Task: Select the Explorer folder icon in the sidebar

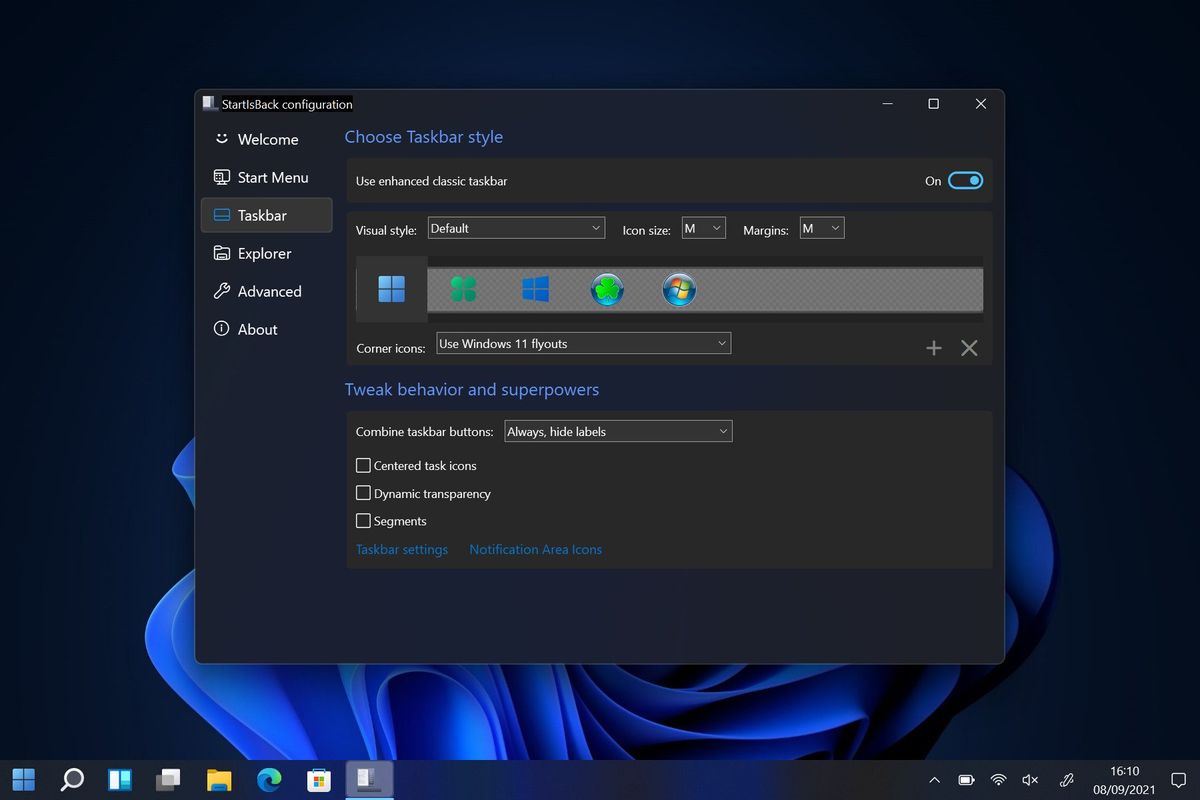Action: (221, 253)
